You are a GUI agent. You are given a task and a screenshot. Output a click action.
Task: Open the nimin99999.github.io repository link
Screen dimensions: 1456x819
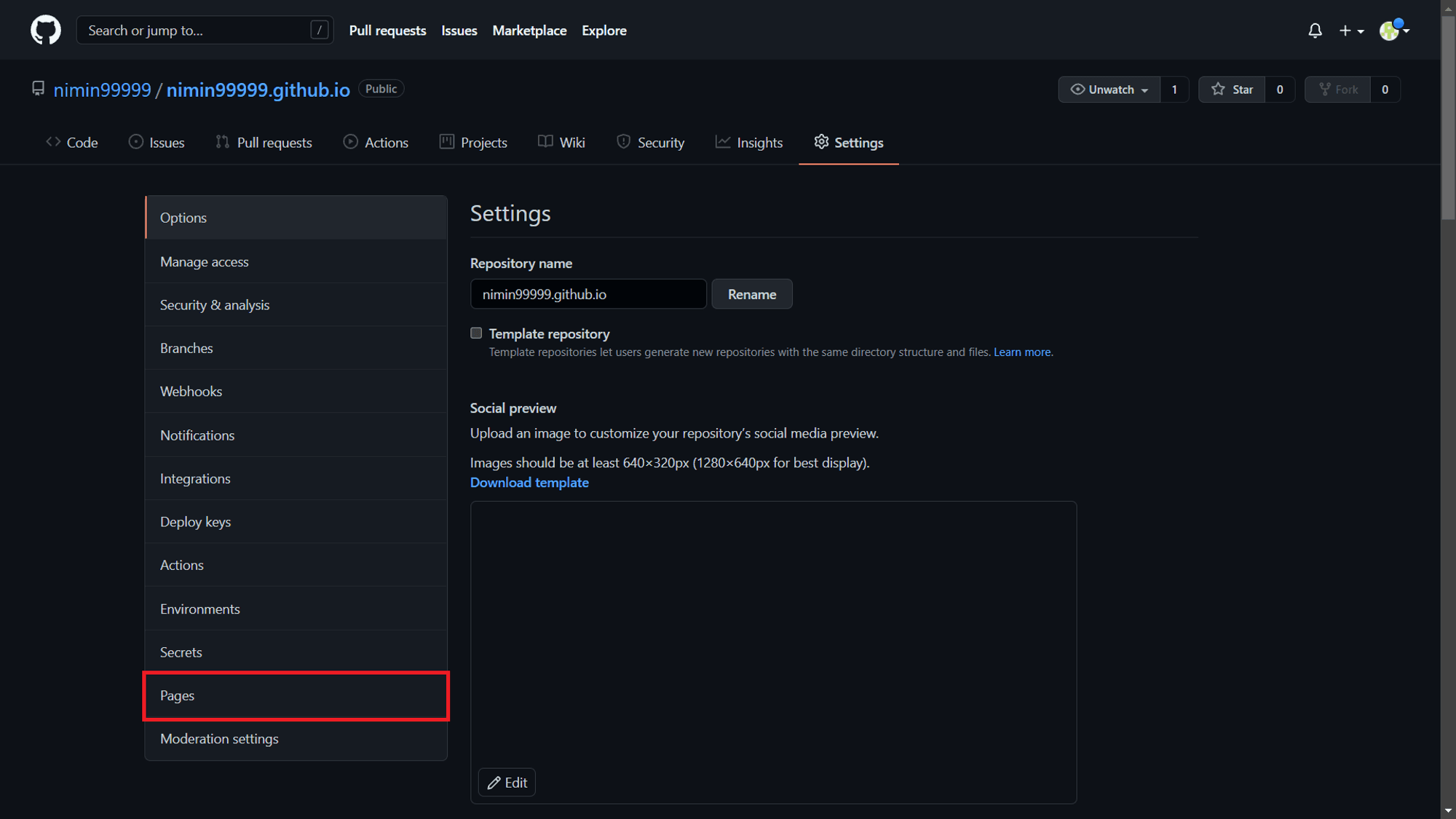point(258,90)
